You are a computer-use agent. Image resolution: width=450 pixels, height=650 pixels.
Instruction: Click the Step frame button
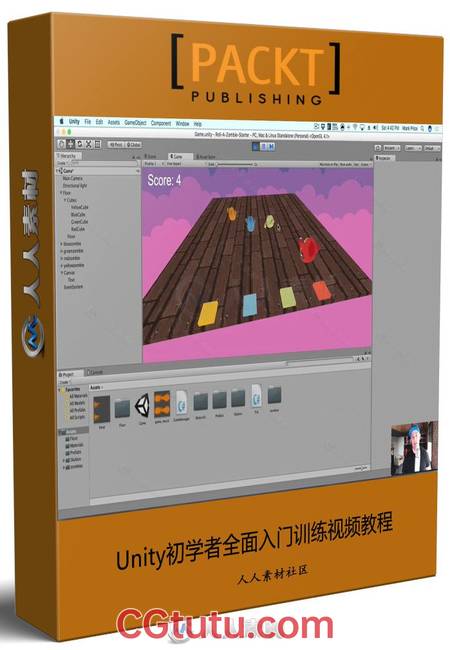click(271, 146)
